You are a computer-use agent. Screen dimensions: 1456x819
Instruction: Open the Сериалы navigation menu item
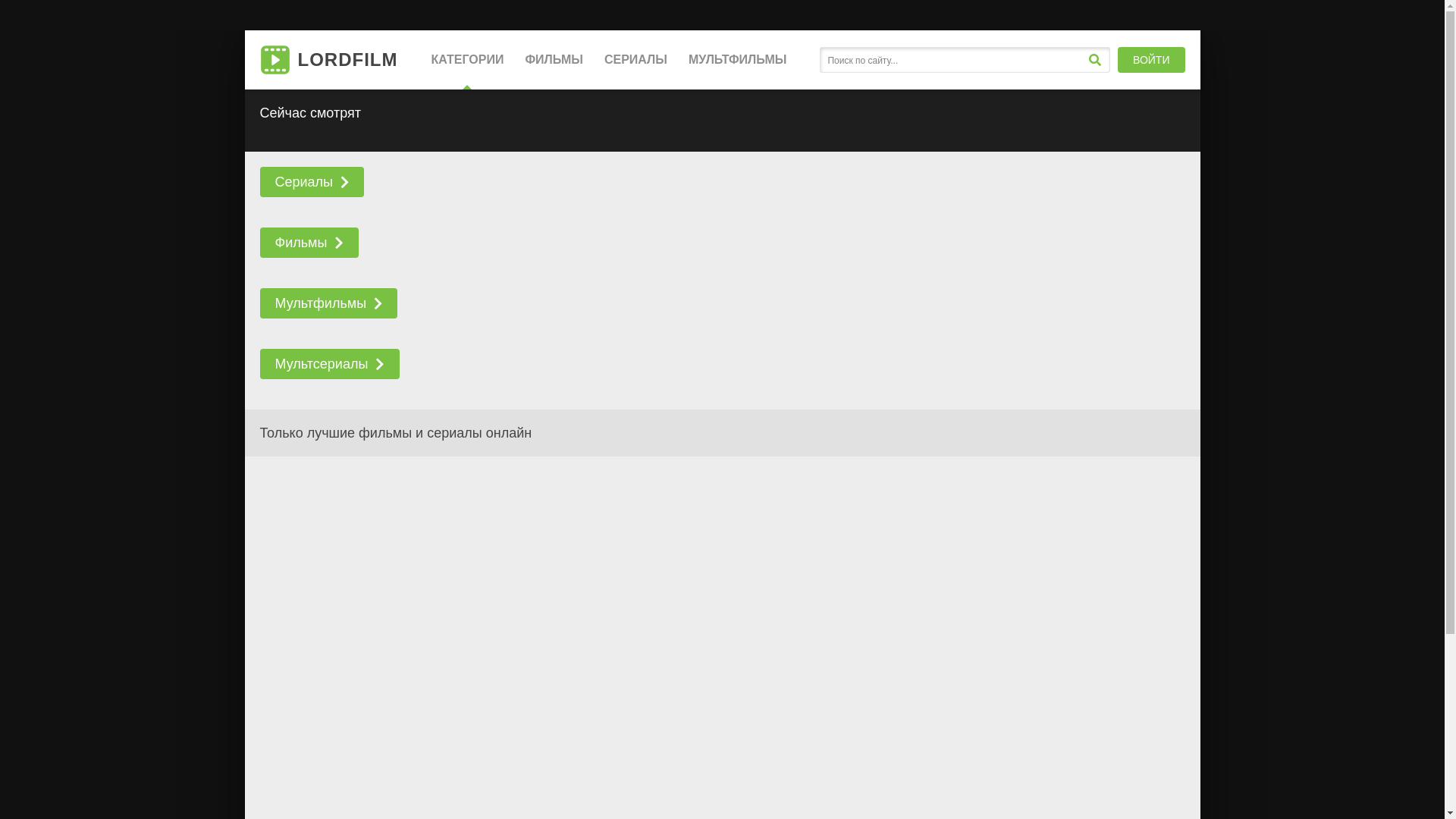(635, 60)
